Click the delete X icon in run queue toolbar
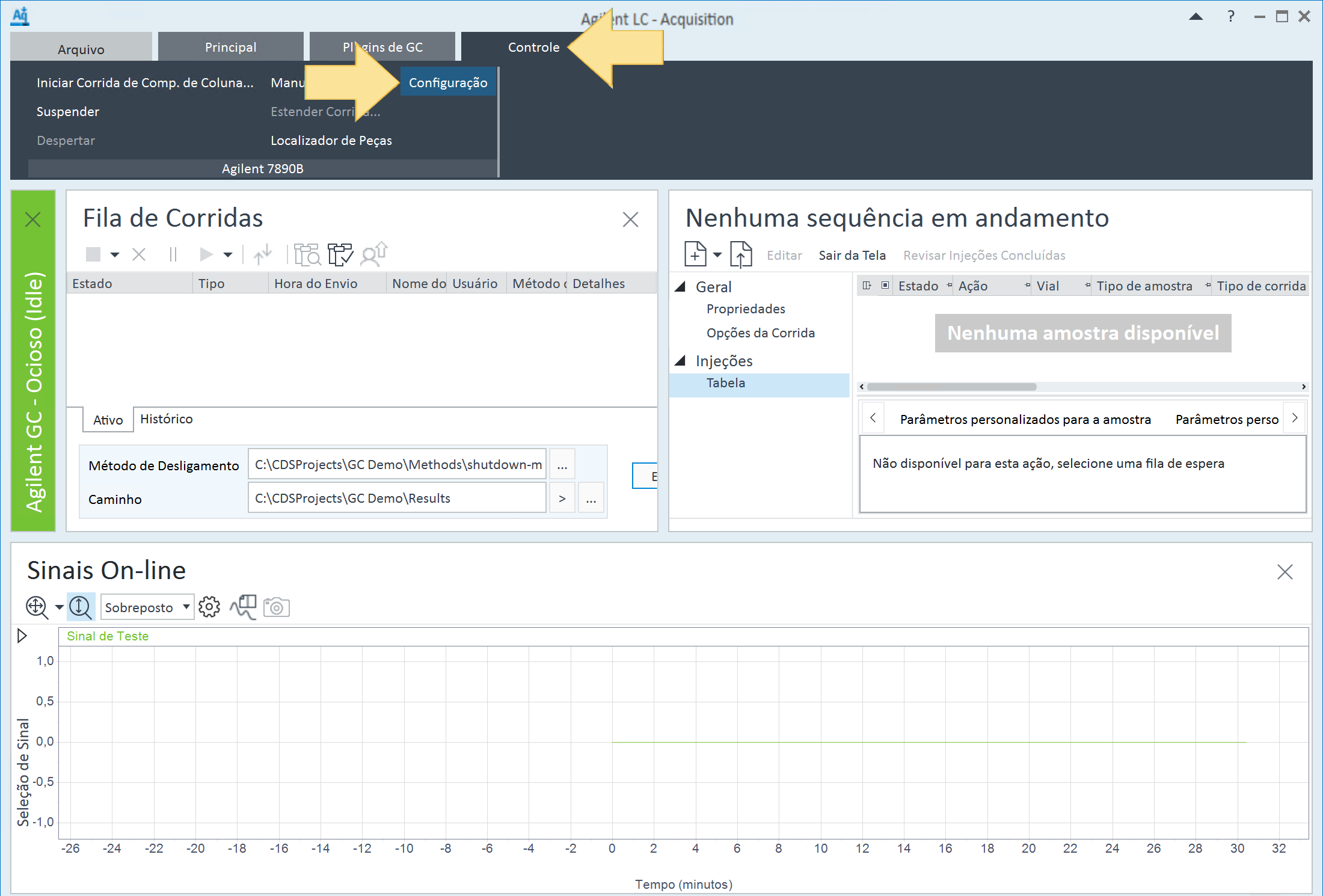Screen dimensions: 1323x896 pyautogui.click(x=139, y=254)
